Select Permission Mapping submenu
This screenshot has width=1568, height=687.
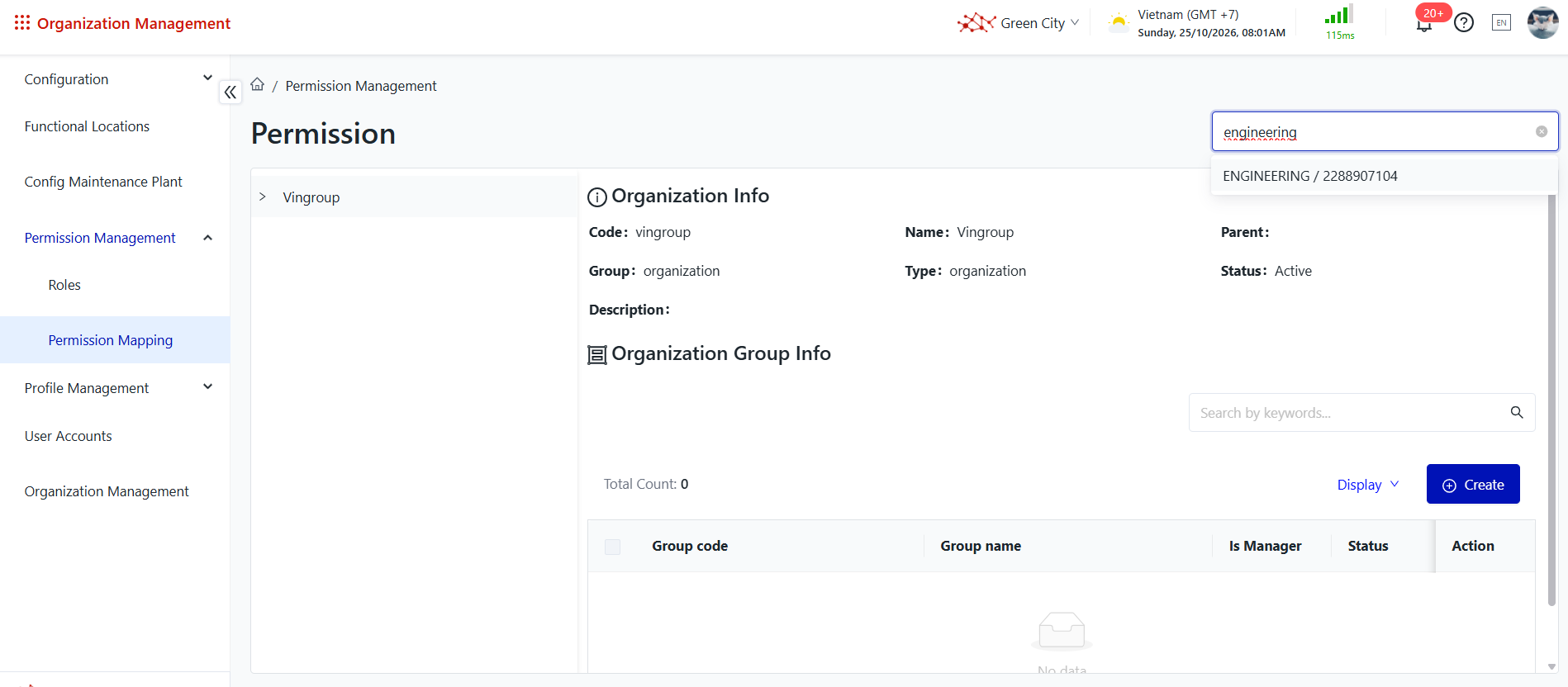coord(115,340)
